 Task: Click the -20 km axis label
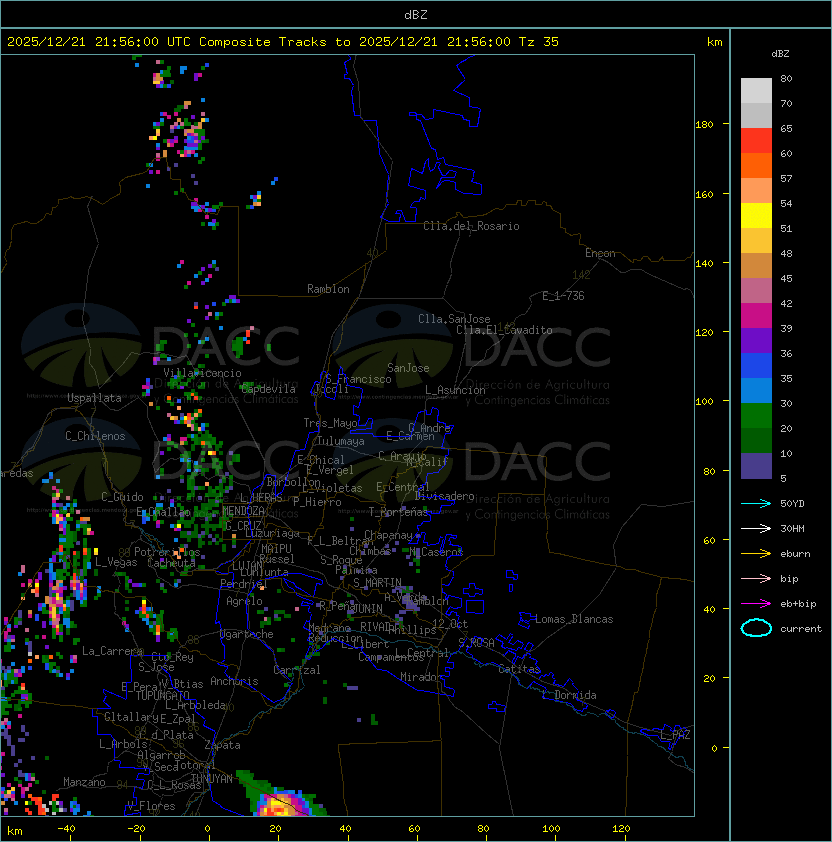[136, 829]
